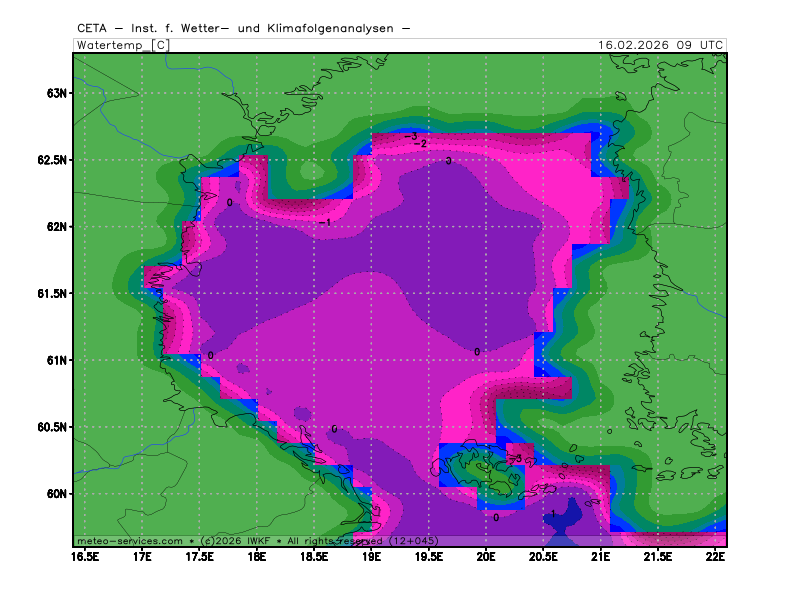
Task: Click the 63N latitude label
Action: 56,93
